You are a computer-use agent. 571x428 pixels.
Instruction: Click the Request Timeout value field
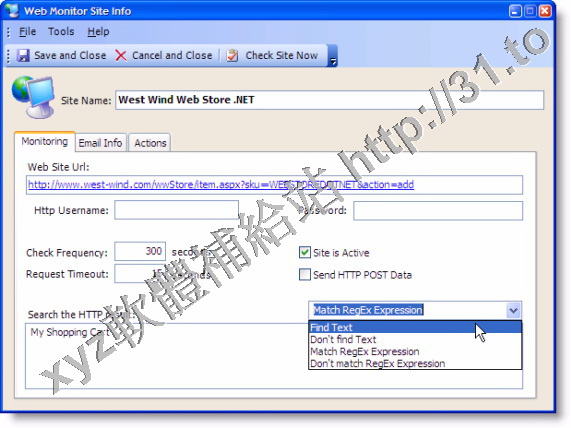pyautogui.click(x=140, y=274)
